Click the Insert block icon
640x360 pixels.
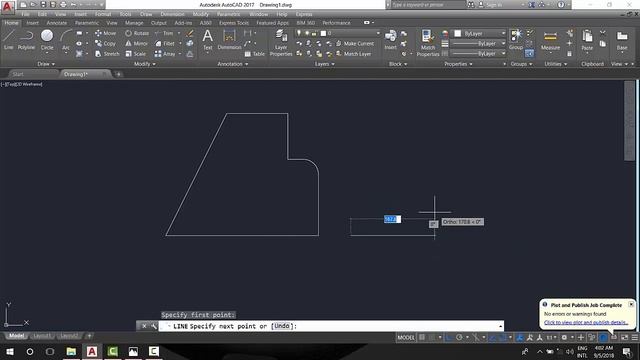tap(391, 40)
